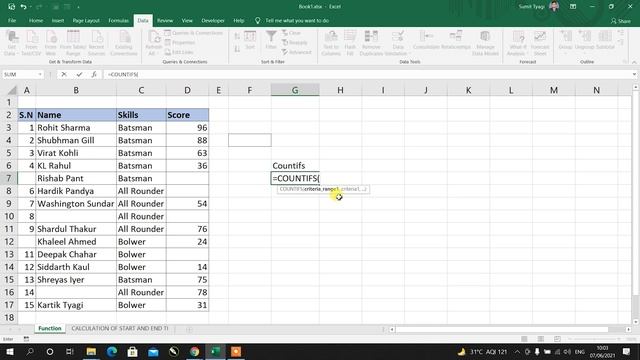Open CALCULATION OF START AND END sheet tab
This screenshot has height=360, width=640.
(x=120, y=329)
